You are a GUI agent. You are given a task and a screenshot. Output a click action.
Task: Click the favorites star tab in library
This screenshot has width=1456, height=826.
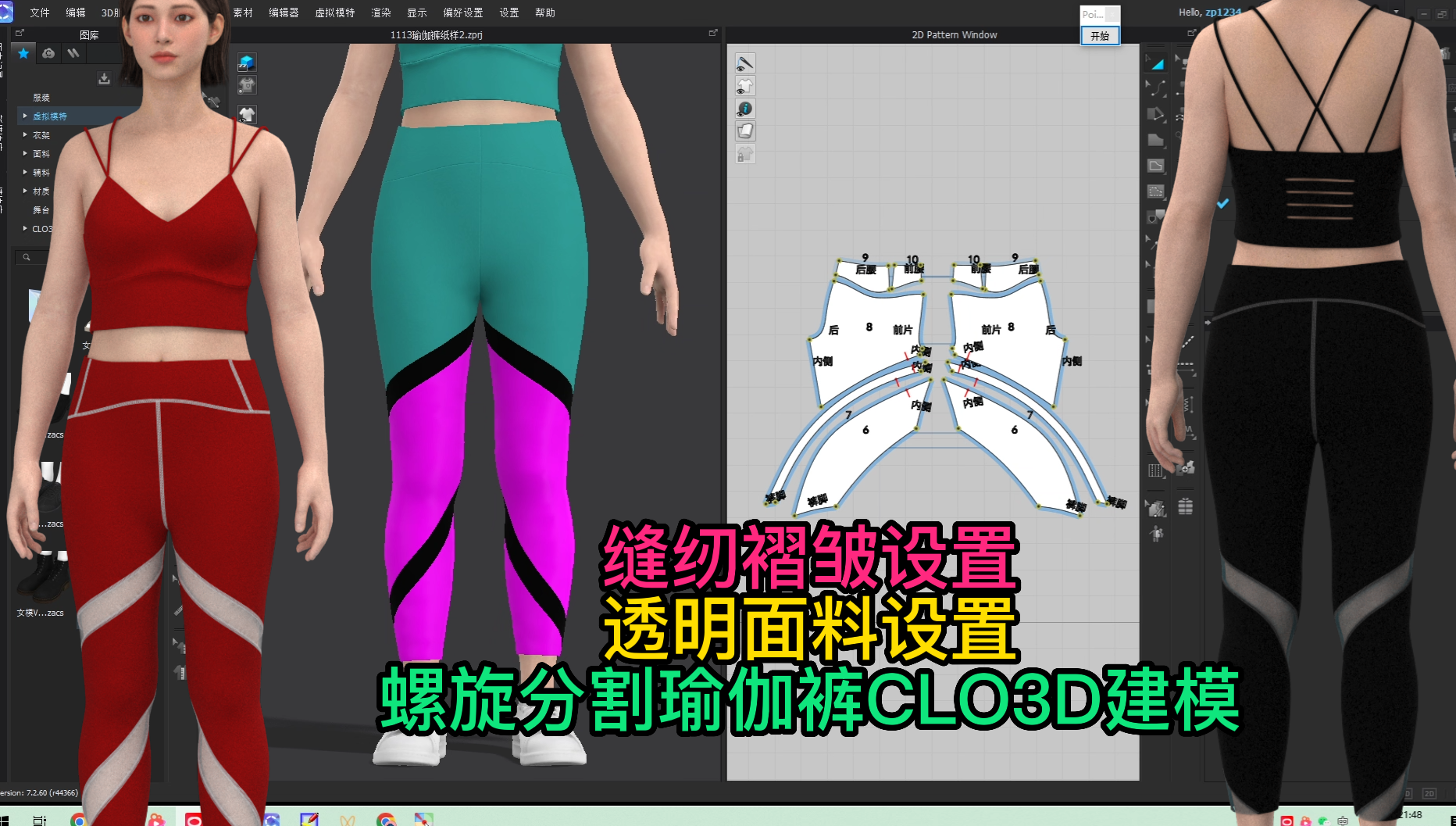click(x=23, y=53)
